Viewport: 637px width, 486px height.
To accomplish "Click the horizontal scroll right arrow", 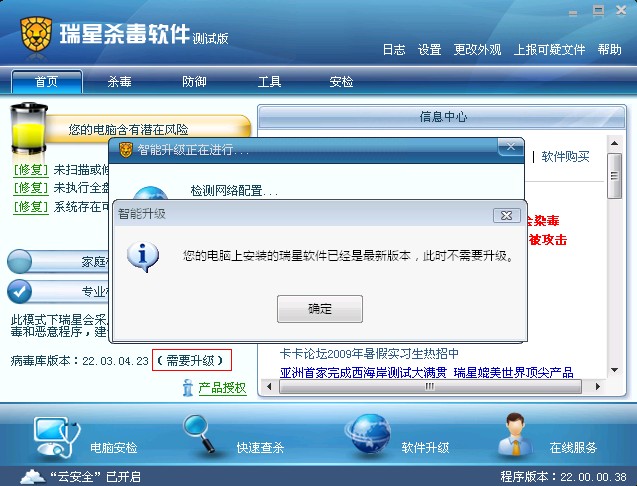I will [598, 386].
